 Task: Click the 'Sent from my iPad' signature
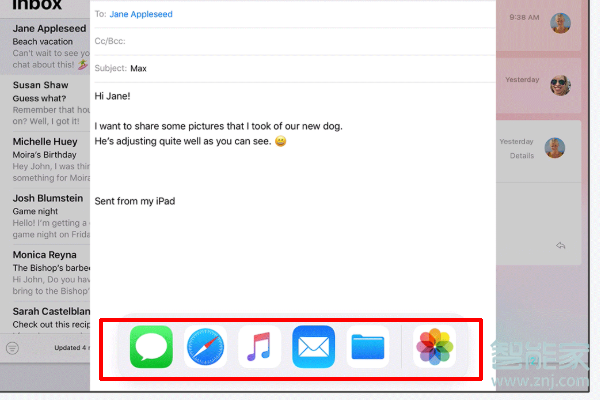pyautogui.click(x=135, y=201)
